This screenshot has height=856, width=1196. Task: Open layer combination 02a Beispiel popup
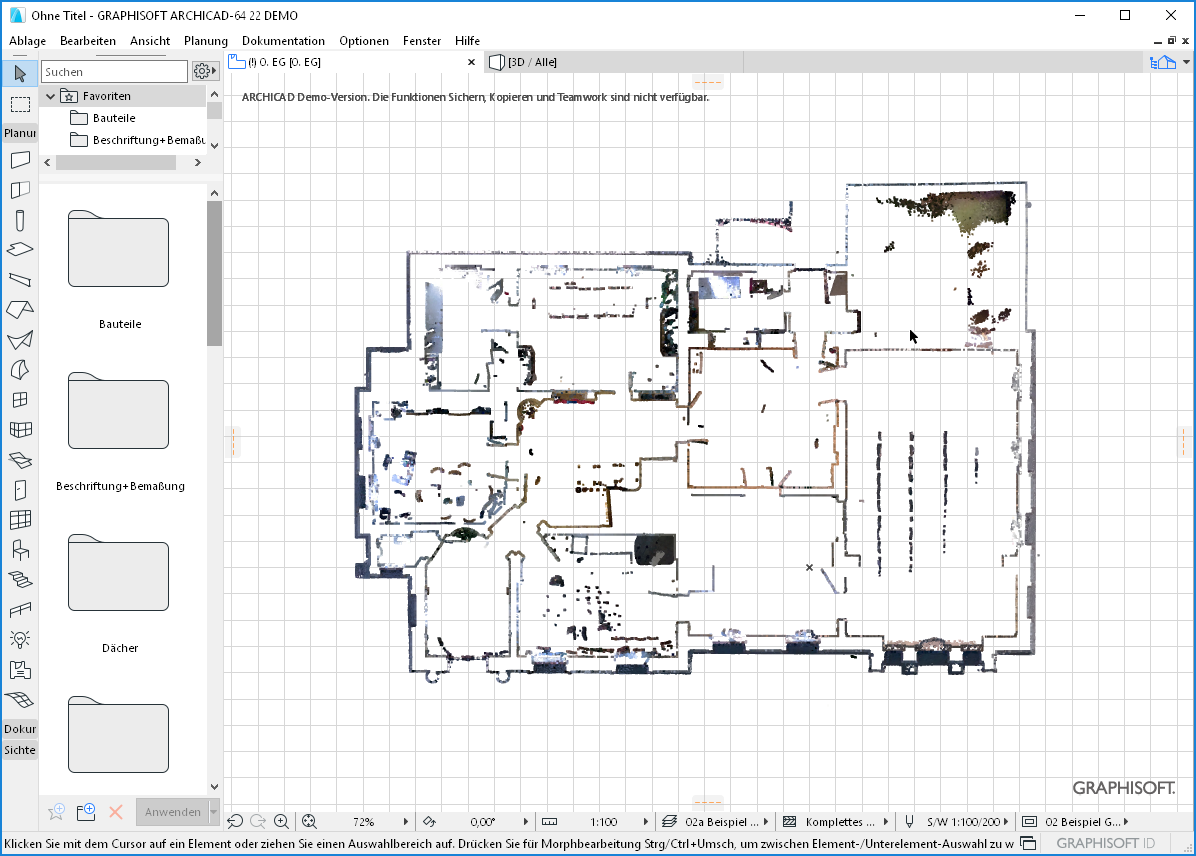click(765, 822)
